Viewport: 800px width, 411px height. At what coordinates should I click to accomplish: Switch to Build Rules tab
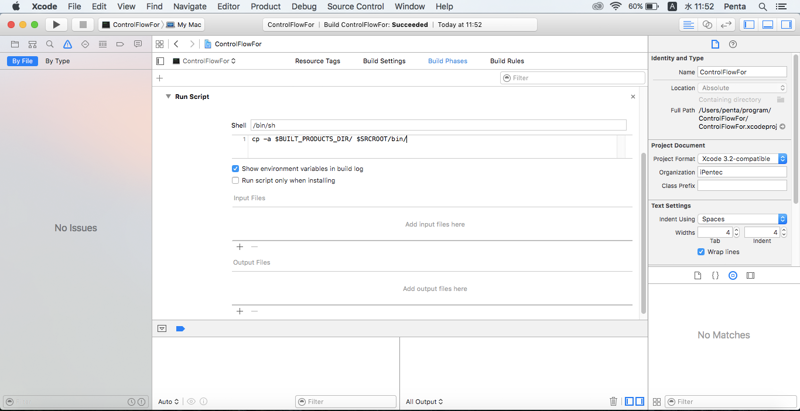coord(507,61)
